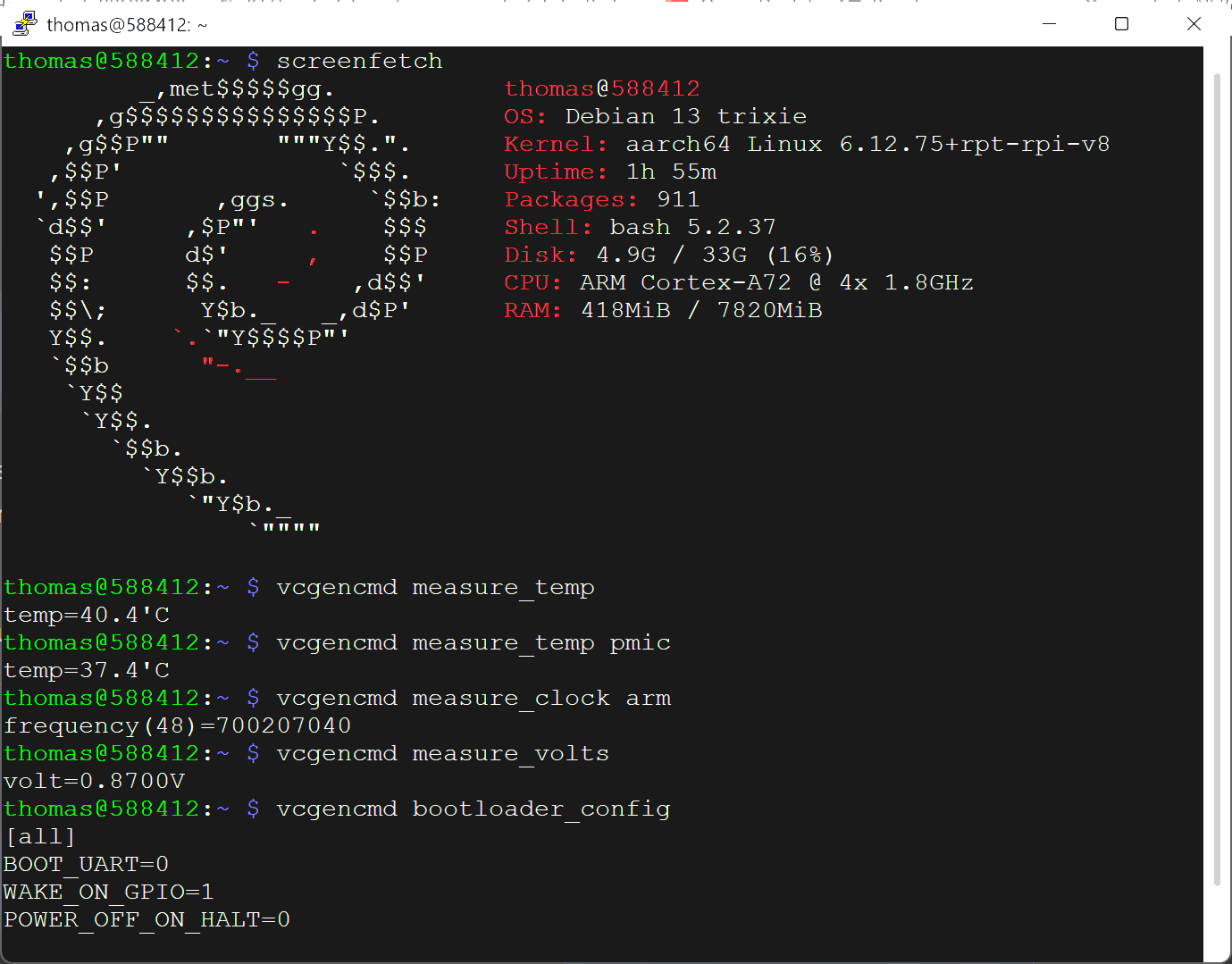Screen dimensions: 1232x964
Task: Click the 'Packages: 911' line
Action: (x=602, y=199)
